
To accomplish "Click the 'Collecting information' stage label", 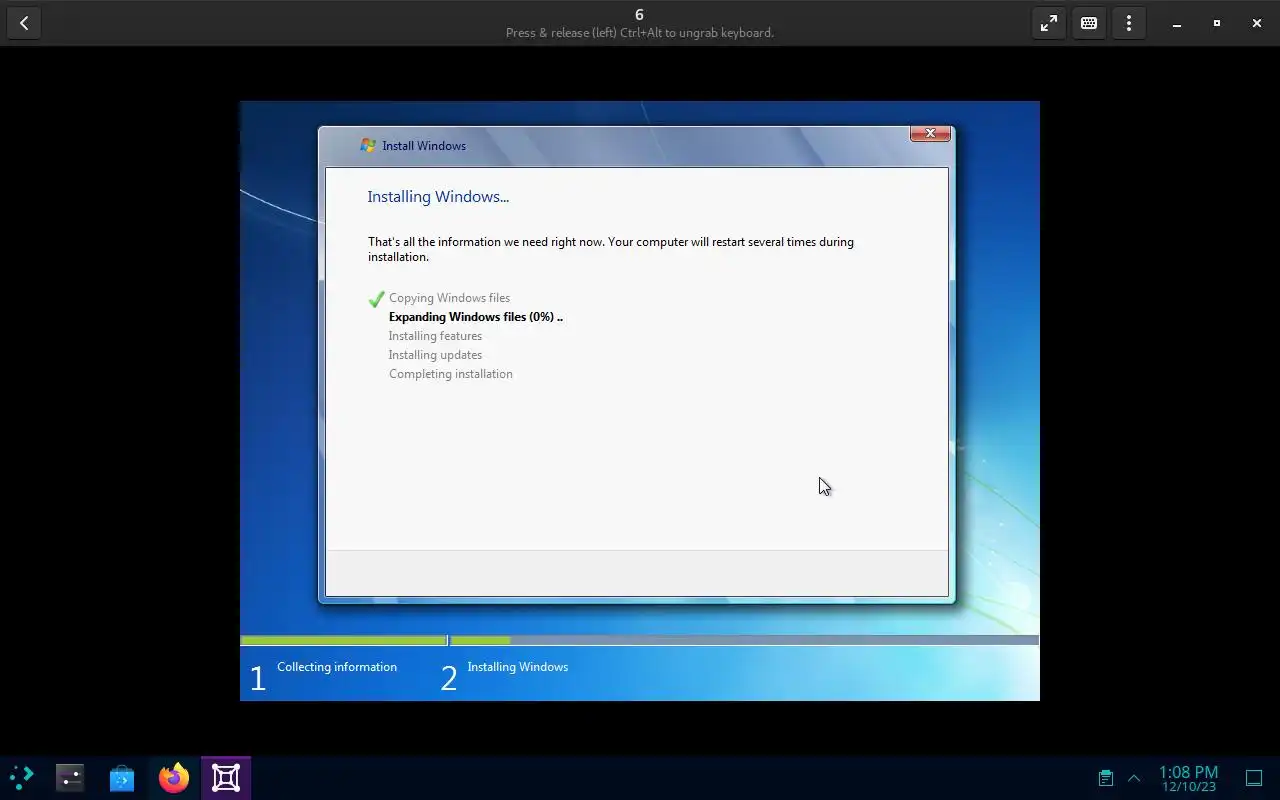I will click(x=337, y=667).
